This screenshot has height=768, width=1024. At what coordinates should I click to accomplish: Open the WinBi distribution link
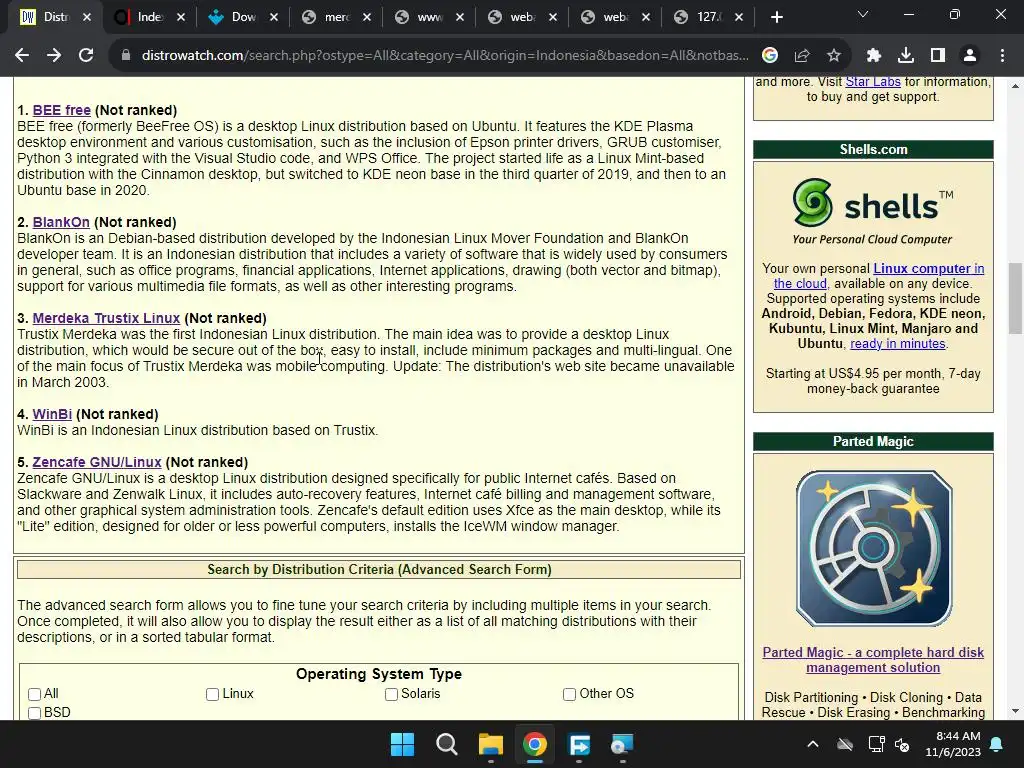coord(52,414)
